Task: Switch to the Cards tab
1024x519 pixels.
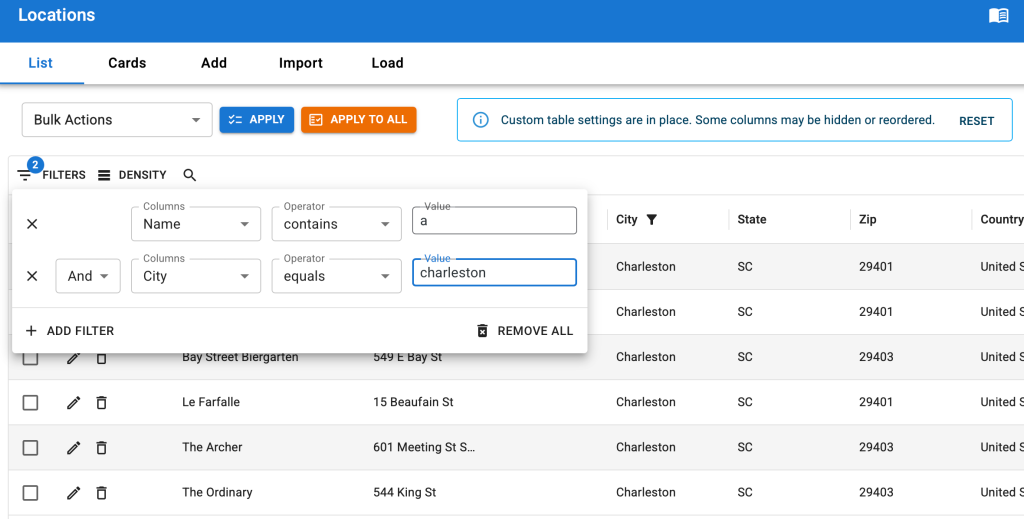Action: 127,63
